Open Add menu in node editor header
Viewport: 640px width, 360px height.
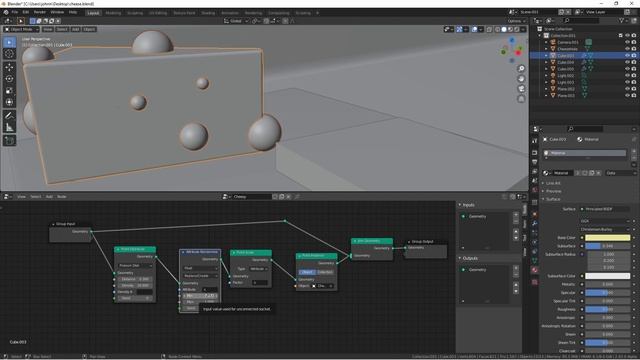49,197
